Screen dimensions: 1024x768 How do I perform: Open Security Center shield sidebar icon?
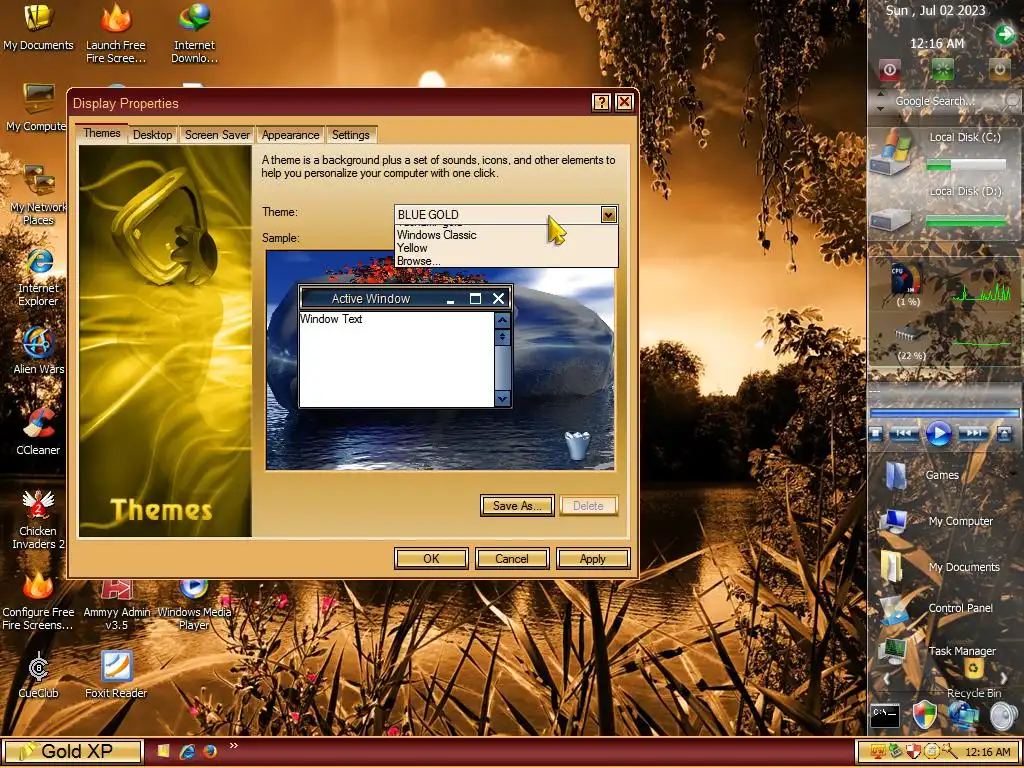pyautogui.click(x=924, y=716)
